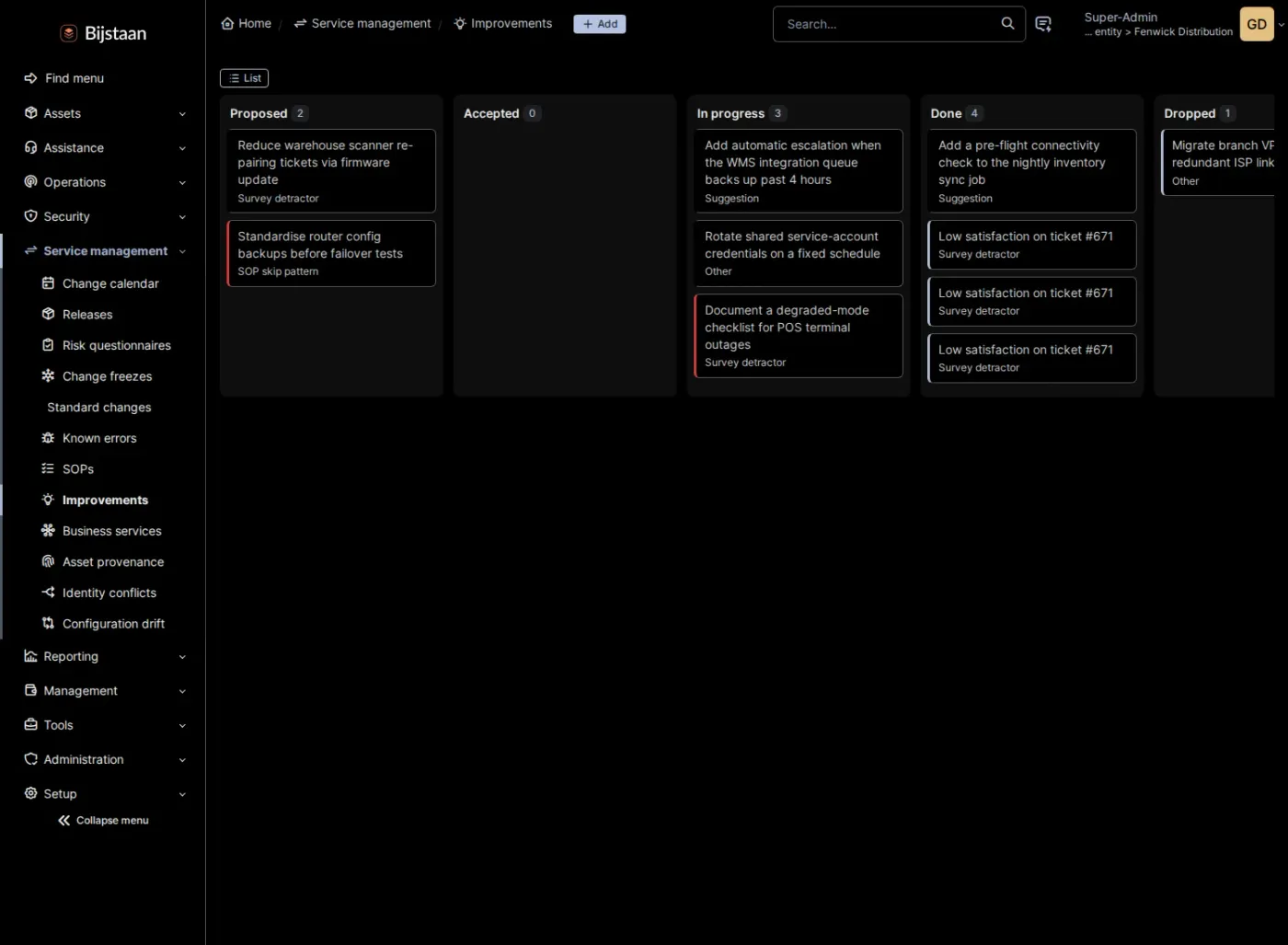Switch to List view
Image resolution: width=1288 pixels, height=945 pixels.
pyautogui.click(x=245, y=78)
